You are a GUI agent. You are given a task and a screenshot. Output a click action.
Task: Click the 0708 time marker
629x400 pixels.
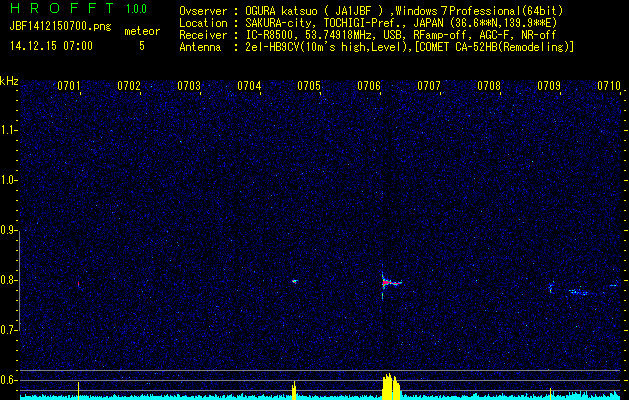489,86
